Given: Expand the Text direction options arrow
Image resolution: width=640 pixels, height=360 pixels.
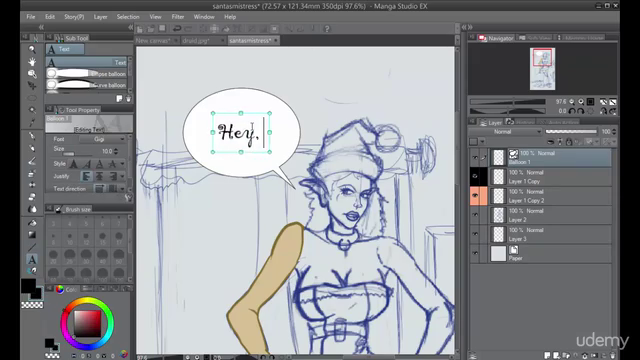Looking at the screenshot, I should click(122, 189).
